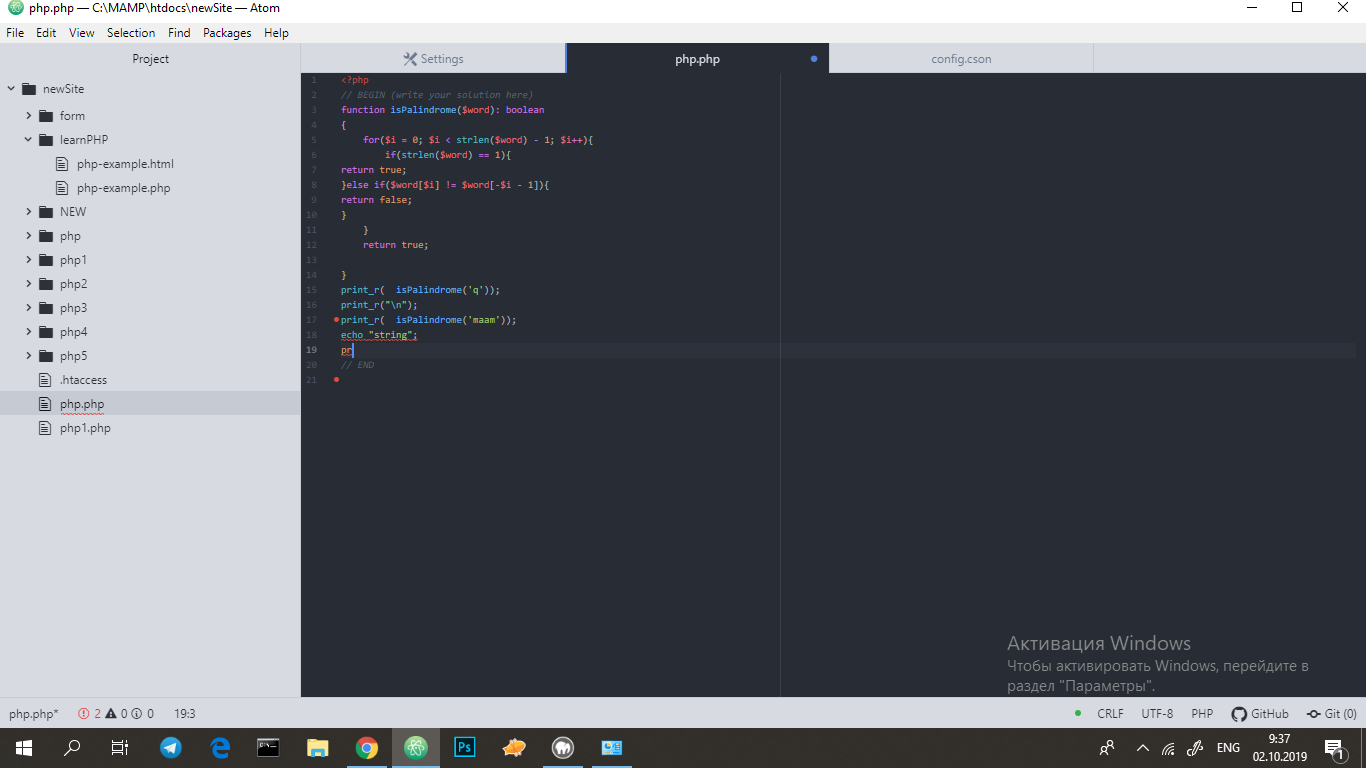This screenshot has width=1366, height=768.
Task: Open the Packages menu
Action: point(227,33)
